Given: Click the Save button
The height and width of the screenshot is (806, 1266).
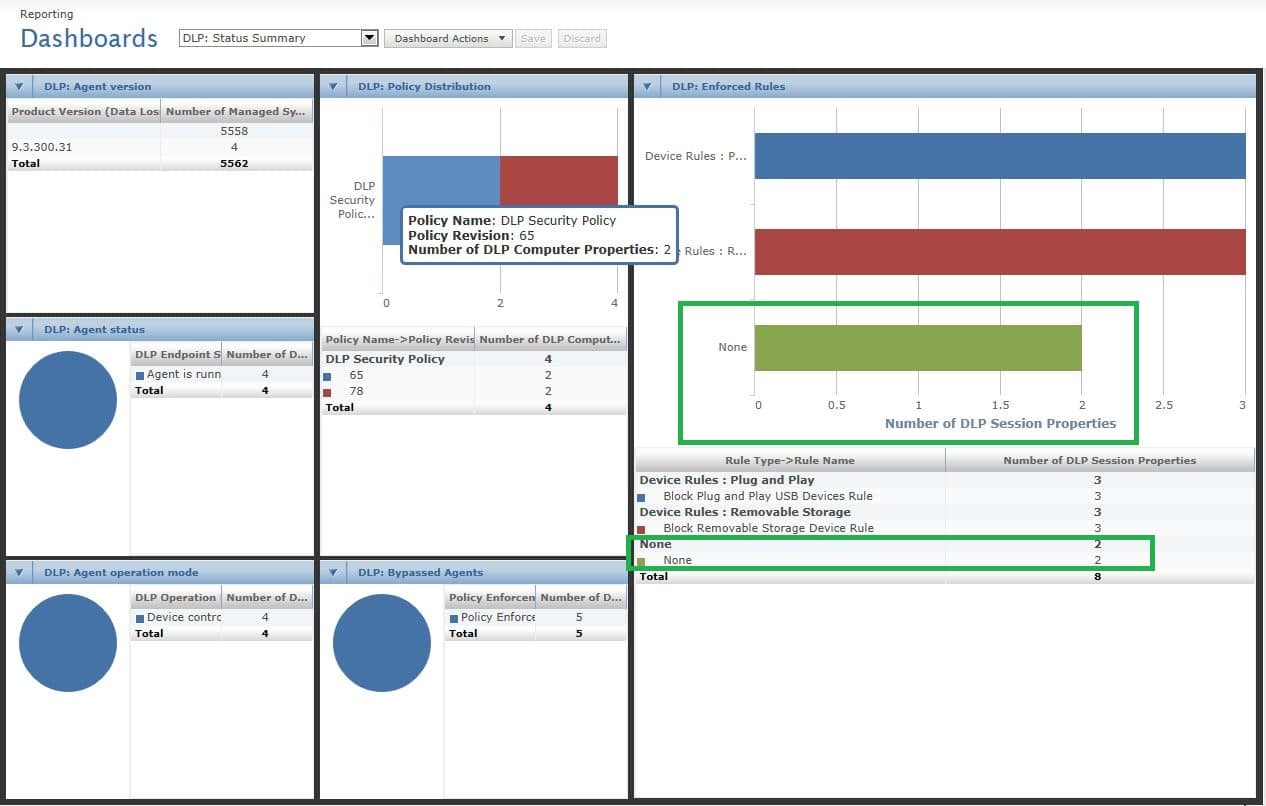Looking at the screenshot, I should click(533, 38).
